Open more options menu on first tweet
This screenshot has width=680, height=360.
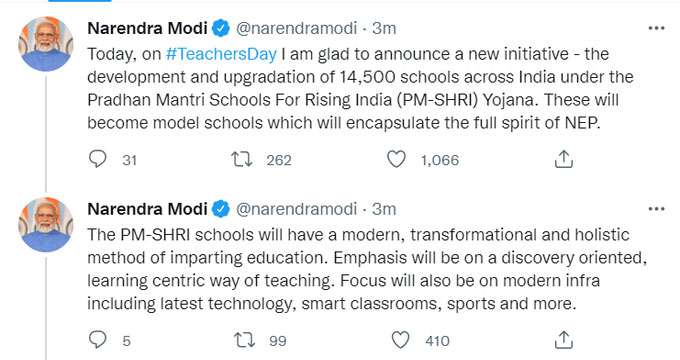tap(656, 28)
